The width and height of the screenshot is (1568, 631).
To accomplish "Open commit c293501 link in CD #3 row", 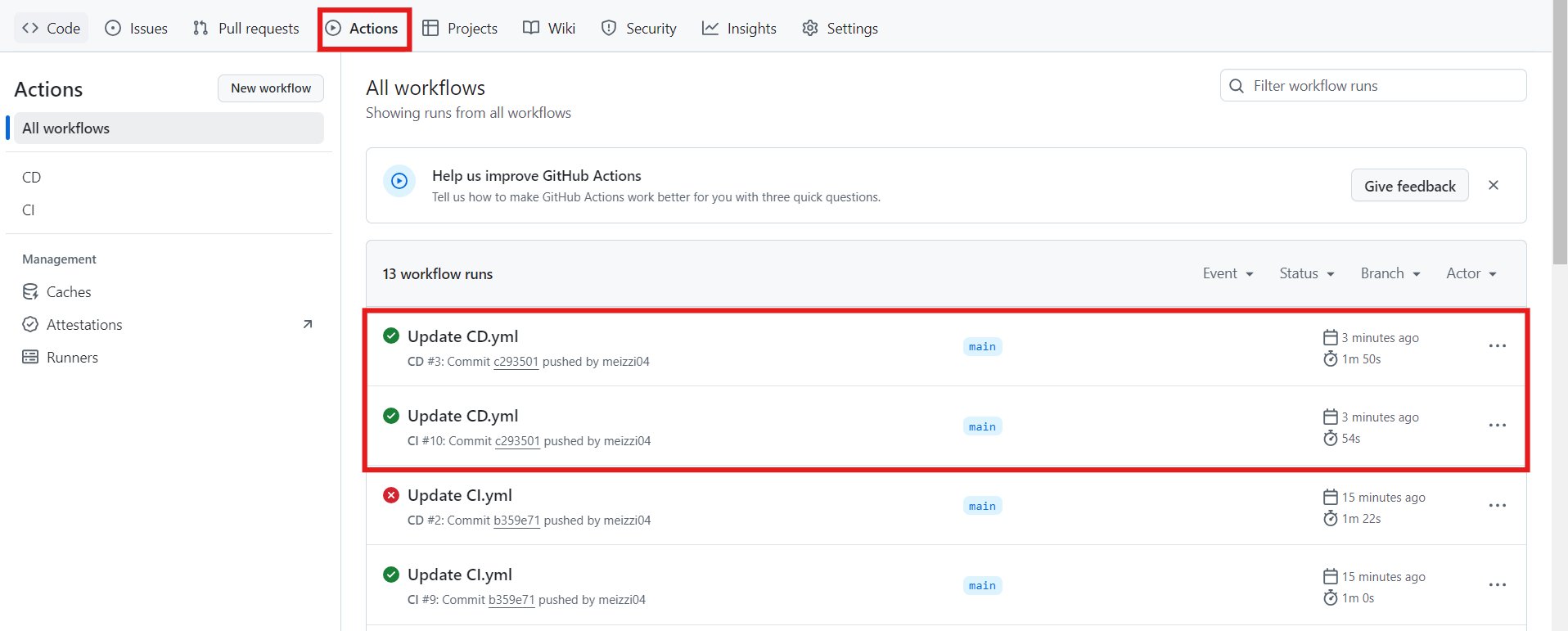I will [516, 362].
